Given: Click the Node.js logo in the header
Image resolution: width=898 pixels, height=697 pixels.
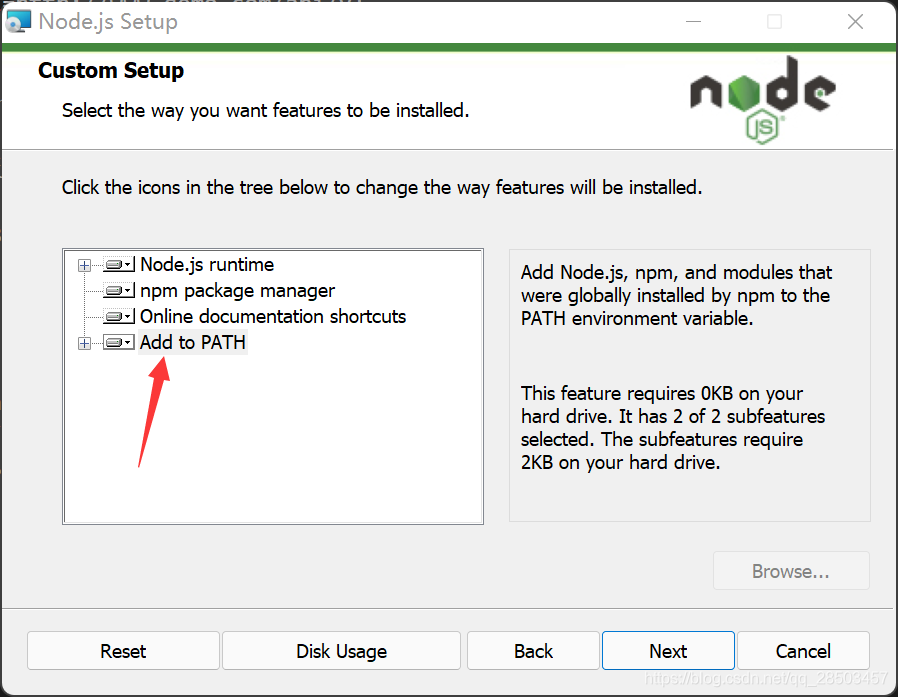Looking at the screenshot, I should point(762,90).
